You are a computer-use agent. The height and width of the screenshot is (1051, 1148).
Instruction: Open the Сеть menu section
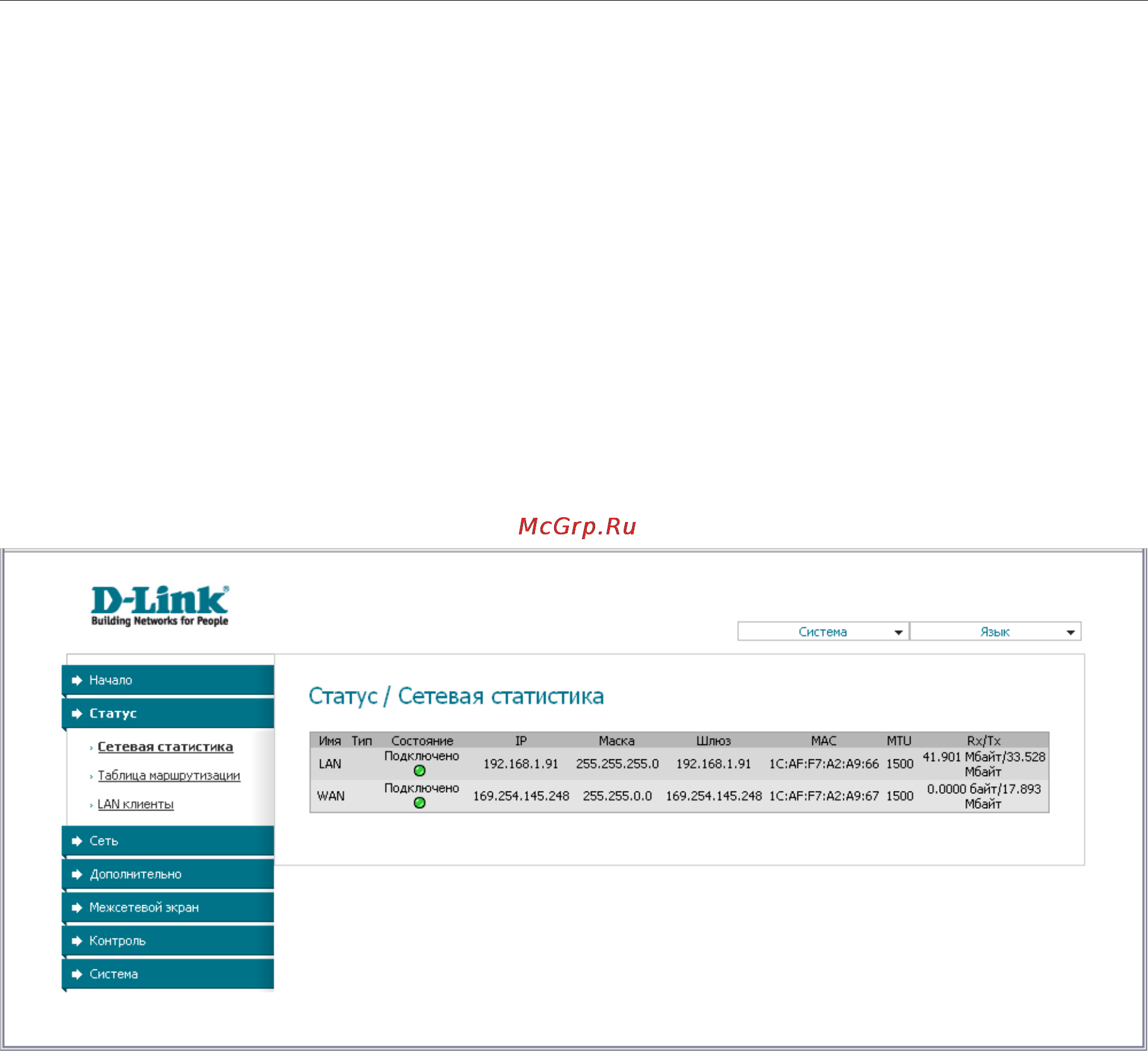168,840
